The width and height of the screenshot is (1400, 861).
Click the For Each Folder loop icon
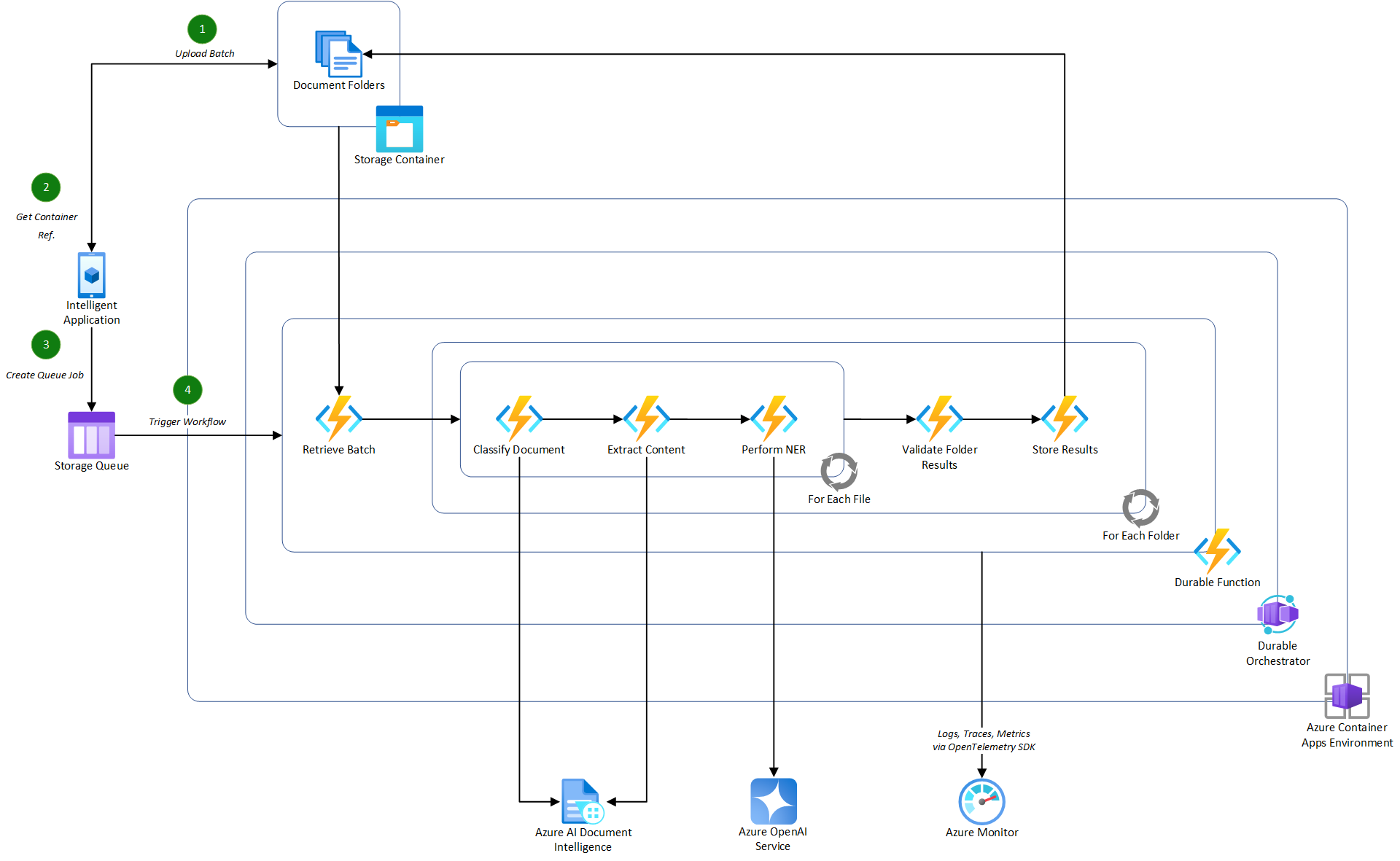(x=1140, y=508)
